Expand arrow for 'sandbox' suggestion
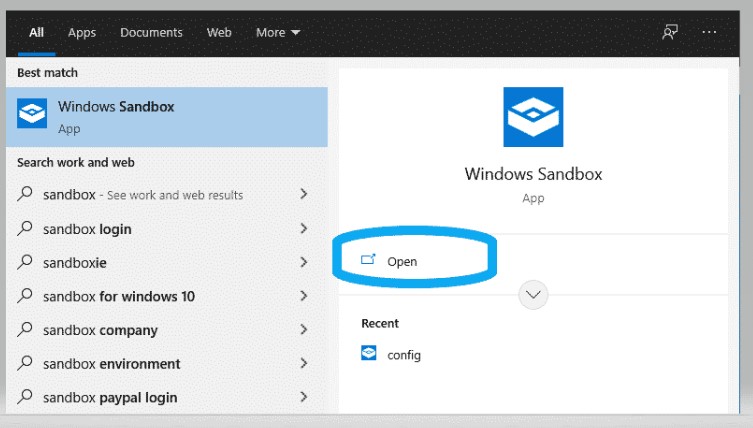The width and height of the screenshot is (753, 428). [x=304, y=194]
